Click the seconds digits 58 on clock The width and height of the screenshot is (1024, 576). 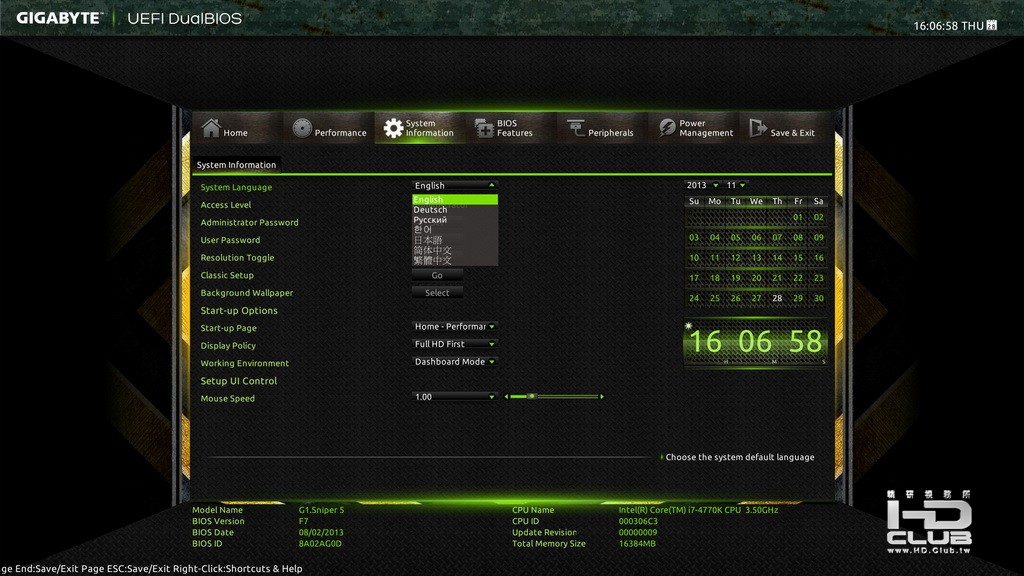(805, 342)
